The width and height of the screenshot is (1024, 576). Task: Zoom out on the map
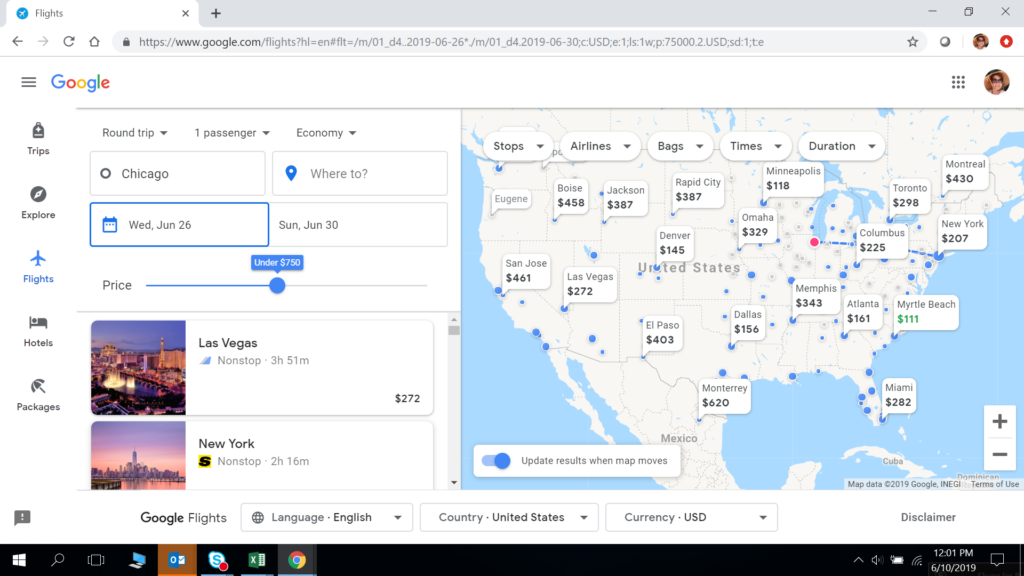tap(999, 455)
